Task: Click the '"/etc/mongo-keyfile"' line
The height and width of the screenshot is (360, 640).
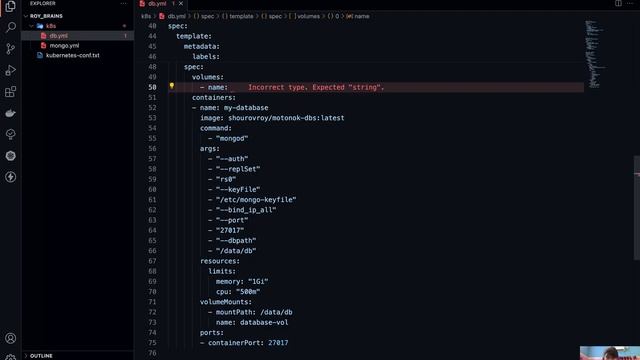Action: pyautogui.click(x=256, y=200)
